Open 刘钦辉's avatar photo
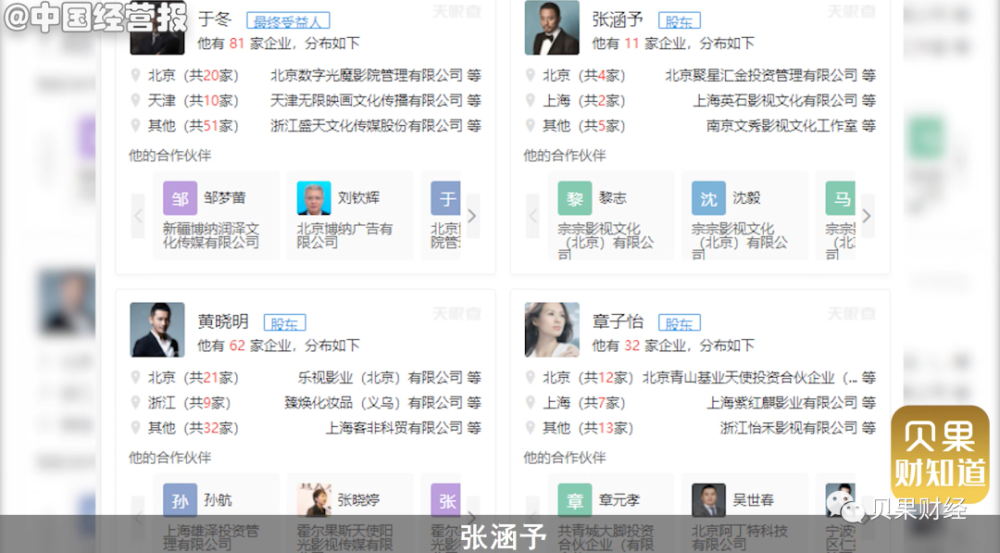1000x553 pixels. click(314, 198)
